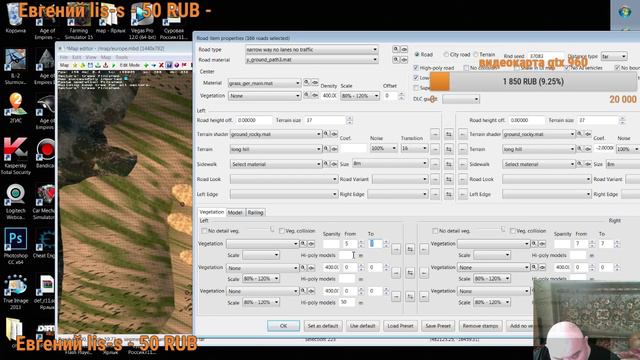Click eye icon beside second left Vegetation row
This screenshot has width=640, height=360.
coord(311,268)
